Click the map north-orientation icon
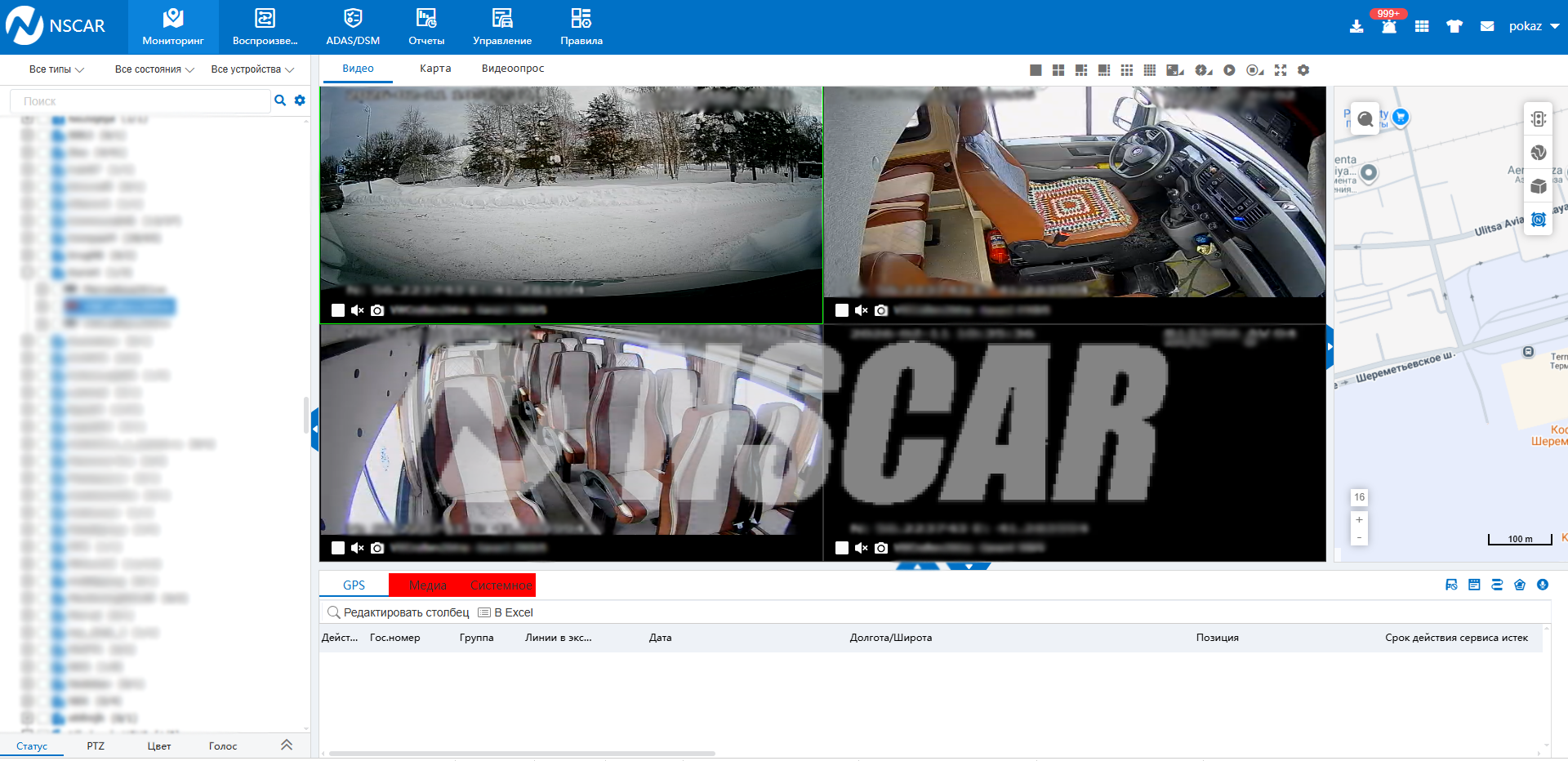1568x761 pixels. point(1539,220)
